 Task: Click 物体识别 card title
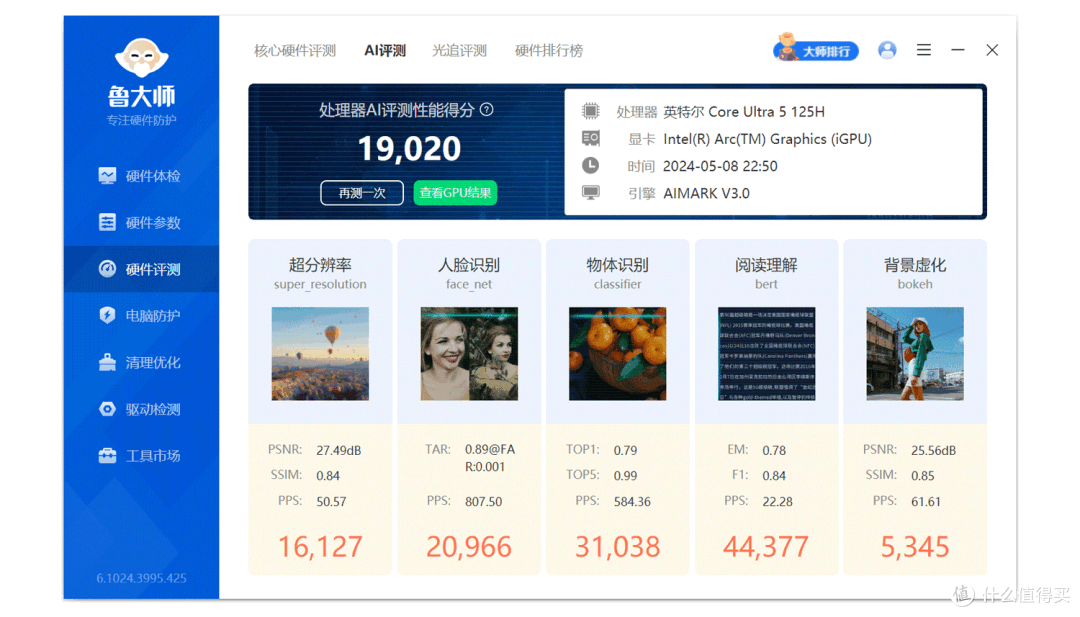(618, 265)
